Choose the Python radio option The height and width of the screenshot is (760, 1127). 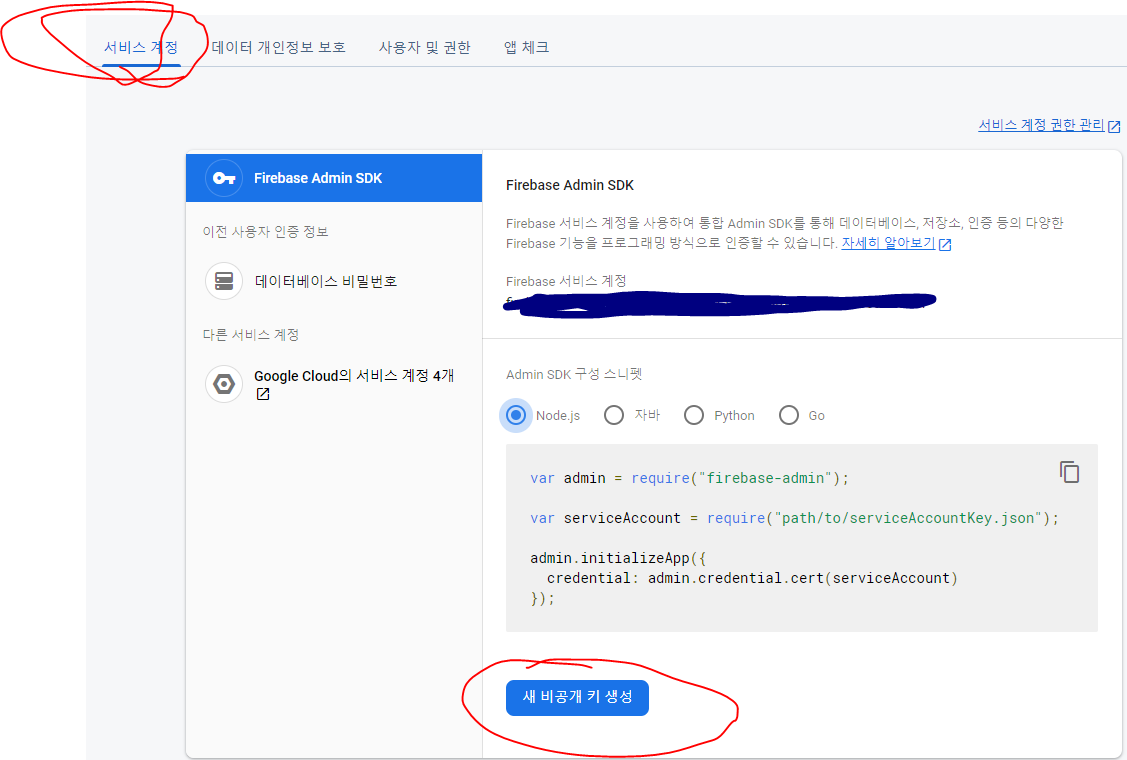(x=694, y=415)
